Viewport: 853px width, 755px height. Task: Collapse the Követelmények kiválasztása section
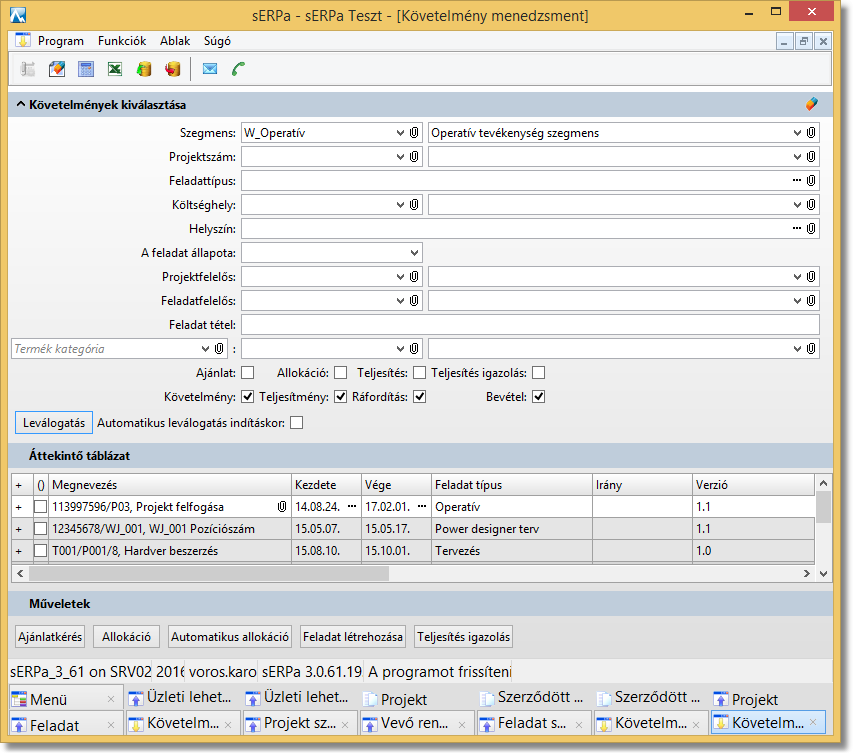click(x=20, y=104)
